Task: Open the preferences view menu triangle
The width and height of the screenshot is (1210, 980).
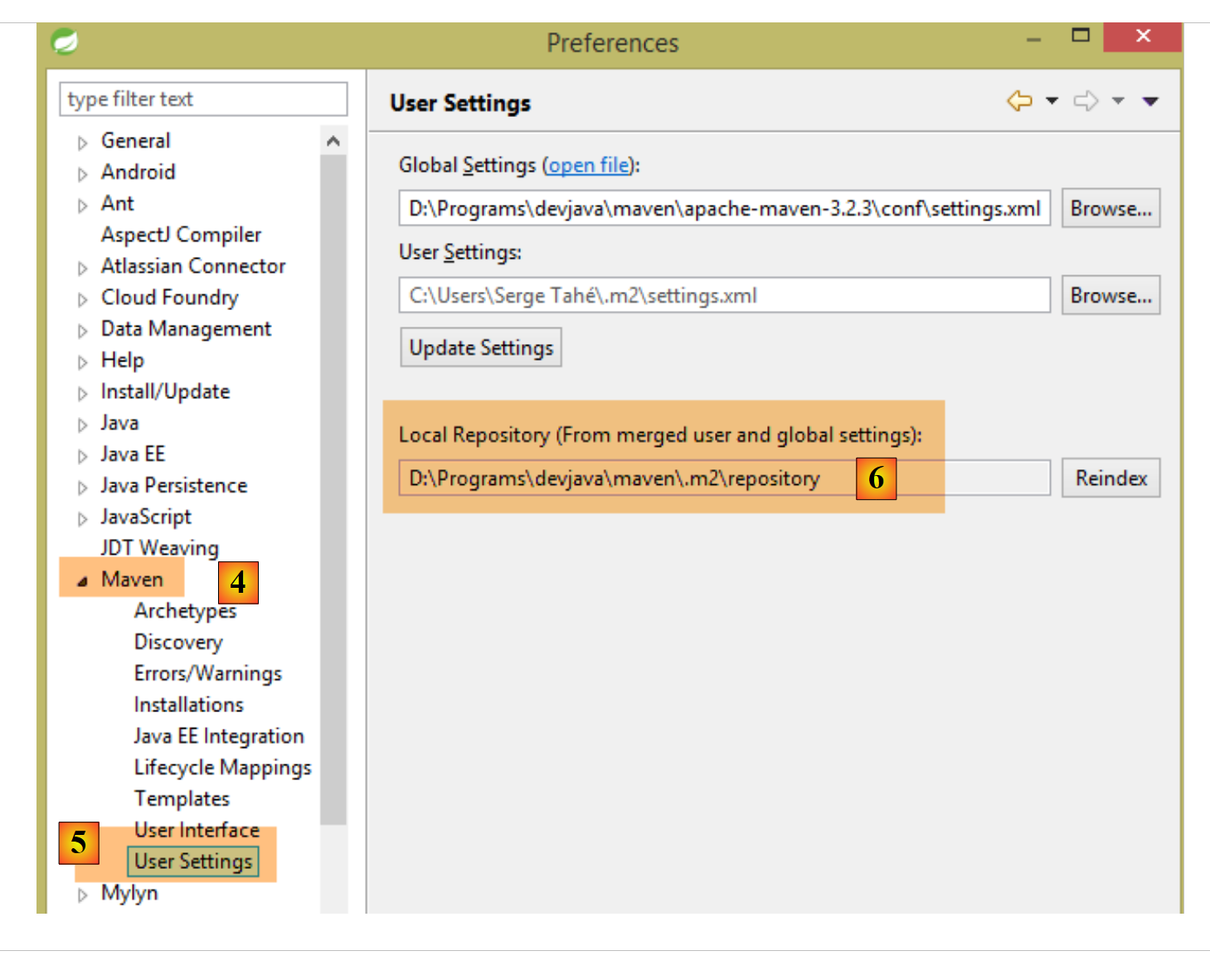Action: [1149, 101]
